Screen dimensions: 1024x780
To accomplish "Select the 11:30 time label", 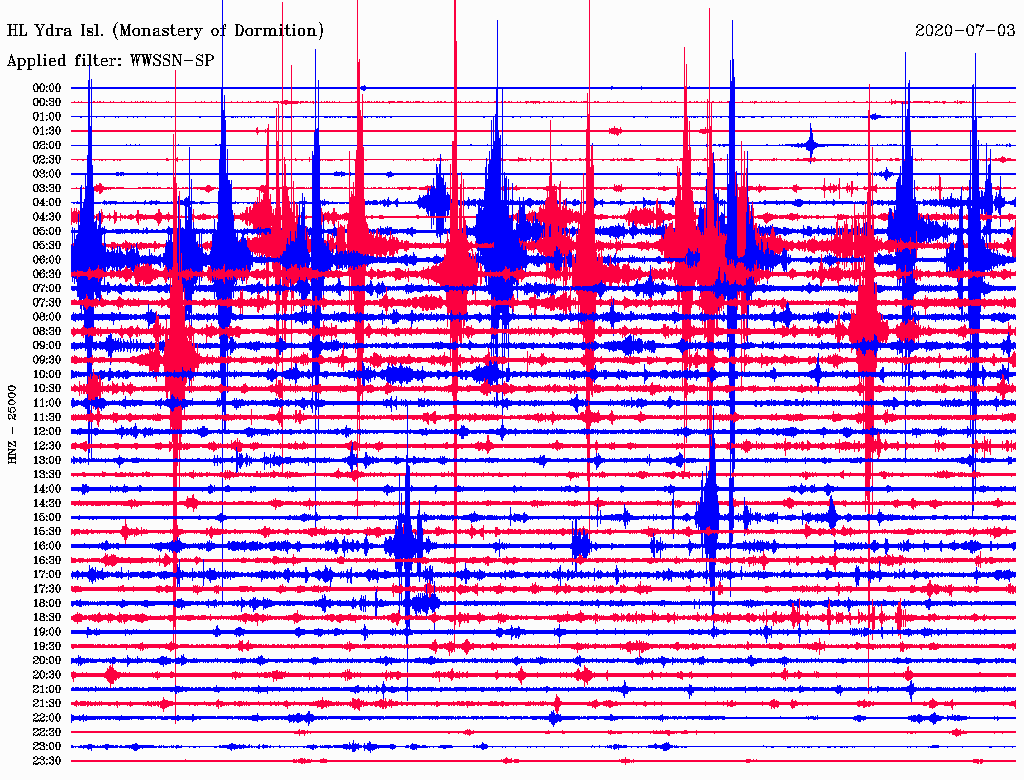I will pyautogui.click(x=47, y=417).
